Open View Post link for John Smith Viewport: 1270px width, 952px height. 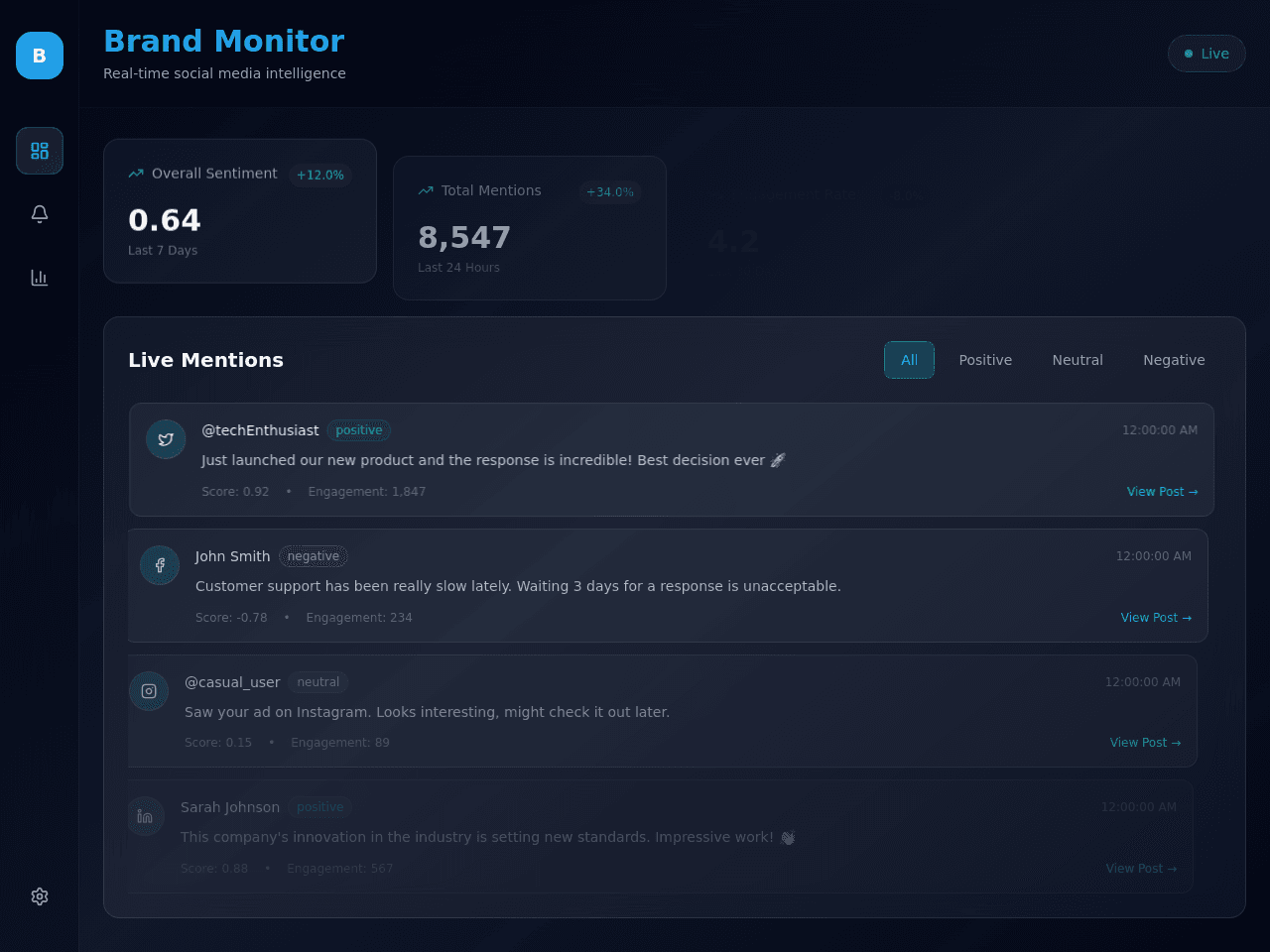click(x=1156, y=618)
